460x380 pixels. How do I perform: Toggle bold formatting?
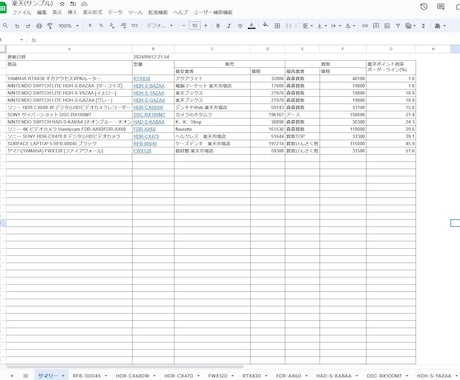click(218, 26)
